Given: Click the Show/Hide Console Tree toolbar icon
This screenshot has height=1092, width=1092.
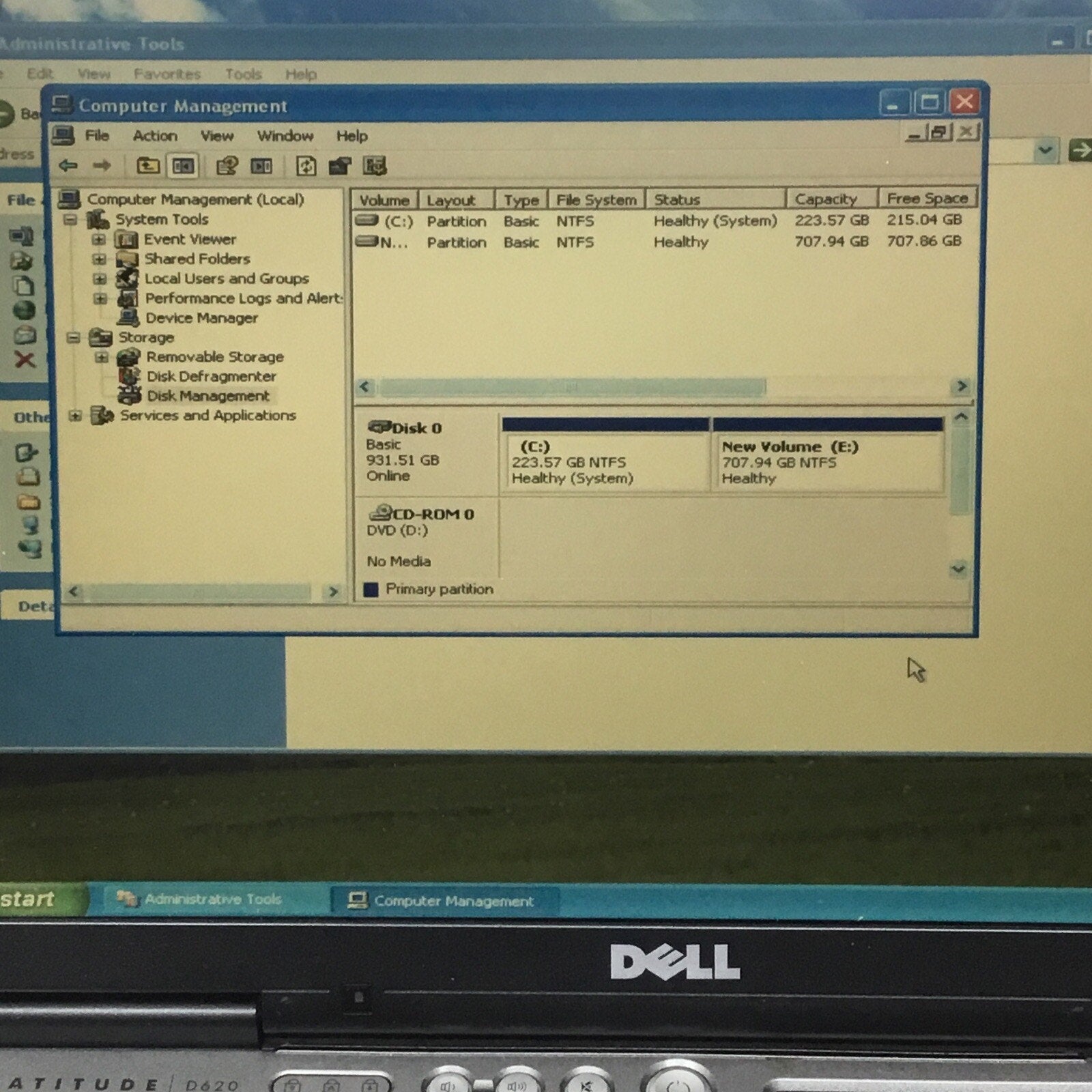Looking at the screenshot, I should [184, 165].
